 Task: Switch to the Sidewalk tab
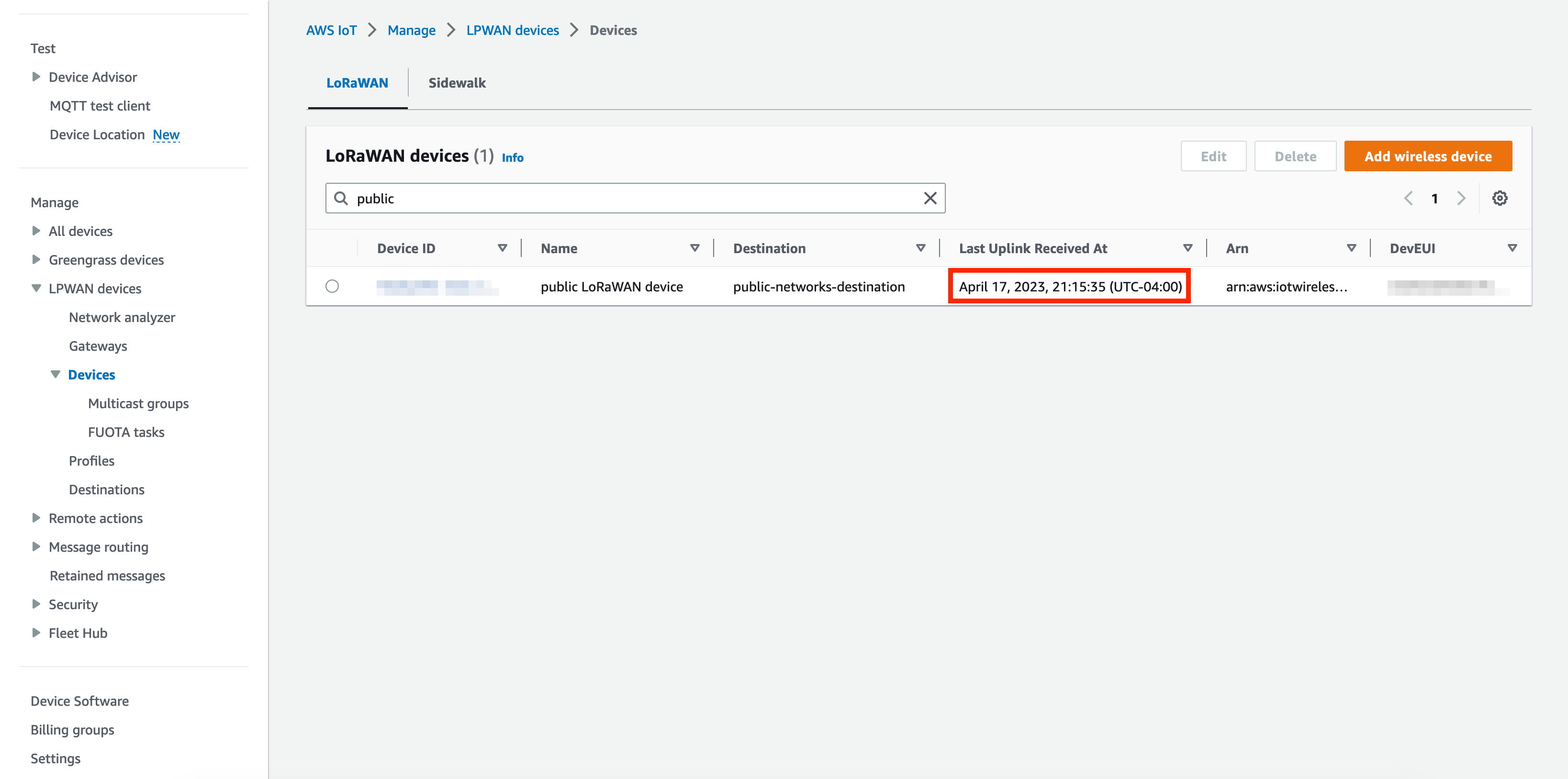point(457,82)
